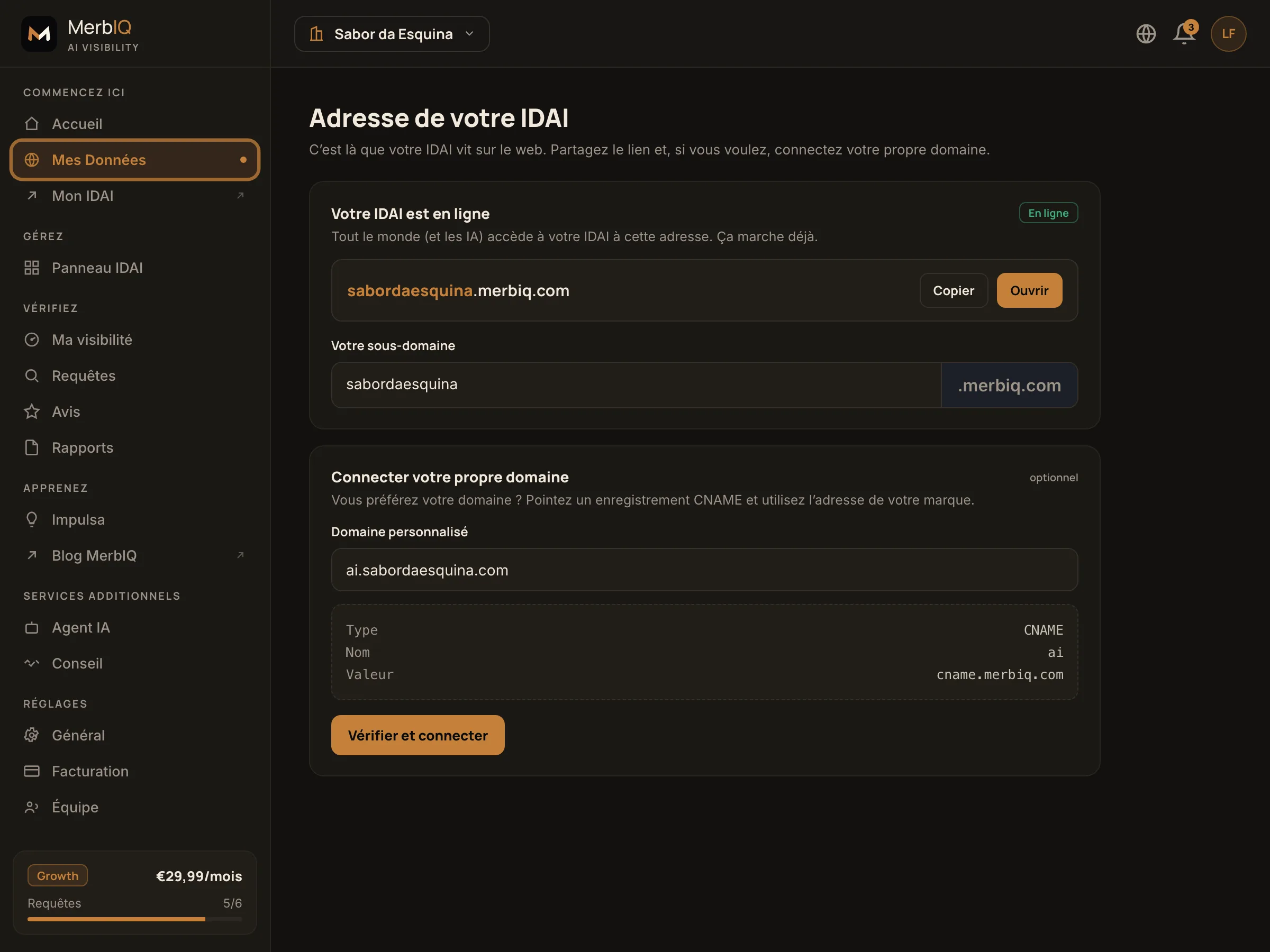Click the Requêtes usage progress bar

point(135,919)
